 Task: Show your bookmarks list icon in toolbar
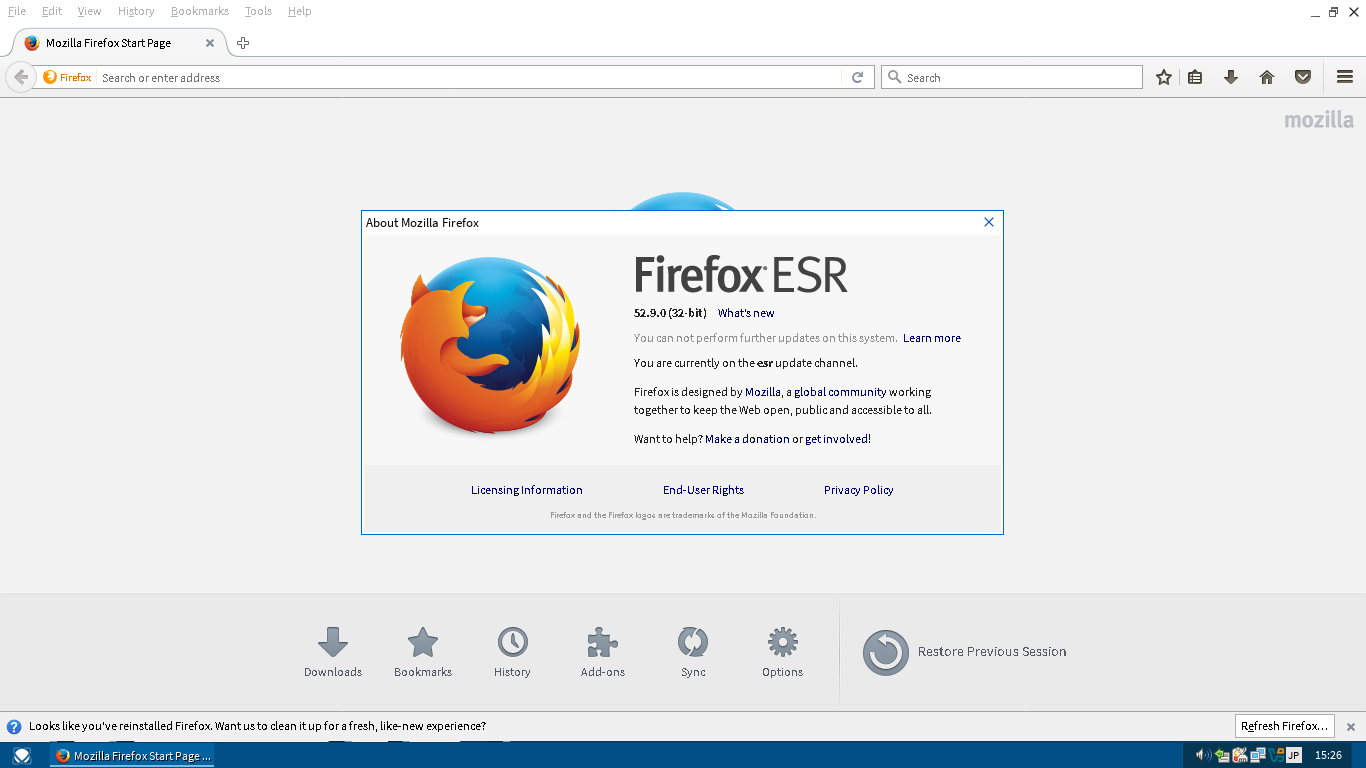[1195, 77]
